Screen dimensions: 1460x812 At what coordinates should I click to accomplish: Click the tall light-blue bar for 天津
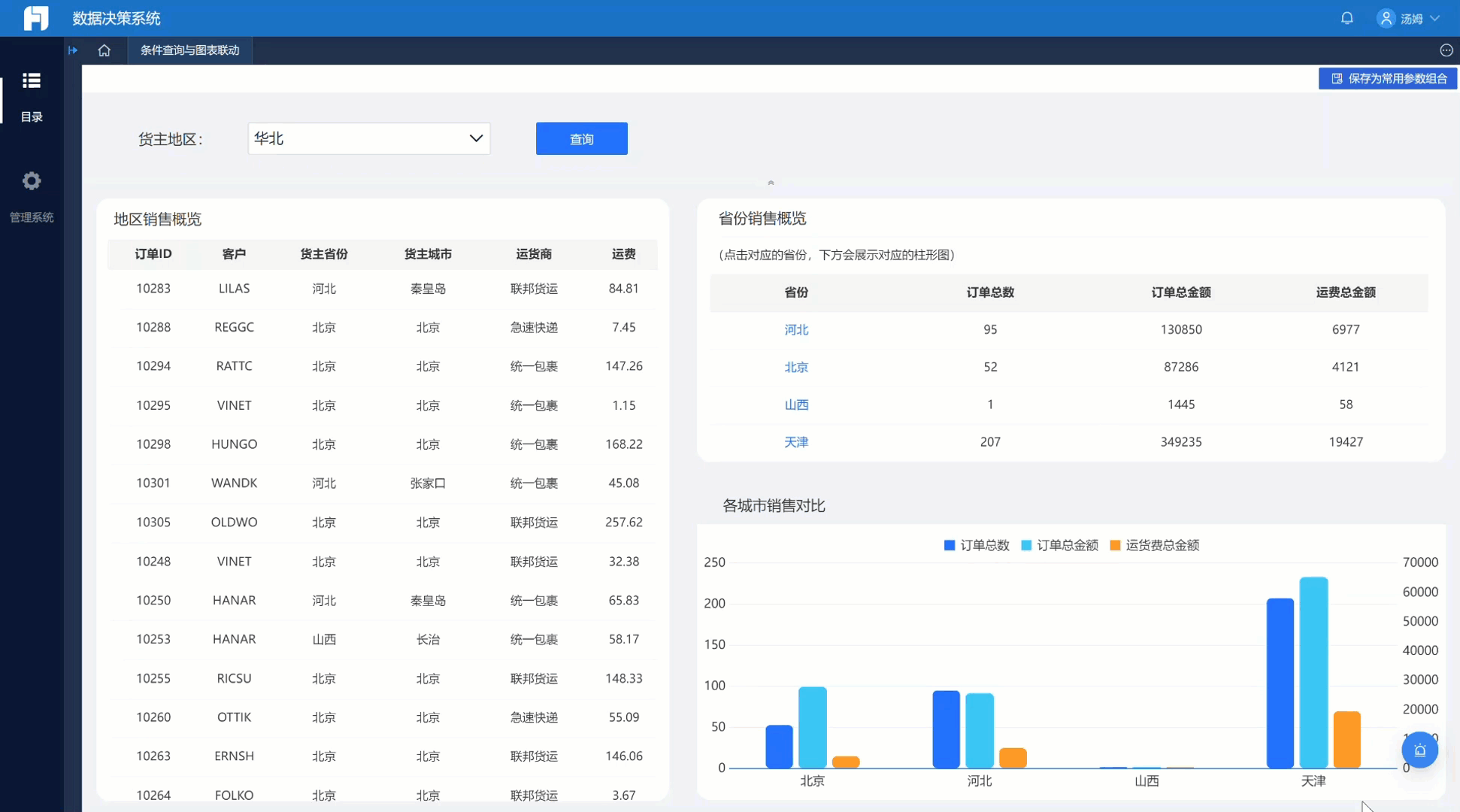coord(1313,671)
